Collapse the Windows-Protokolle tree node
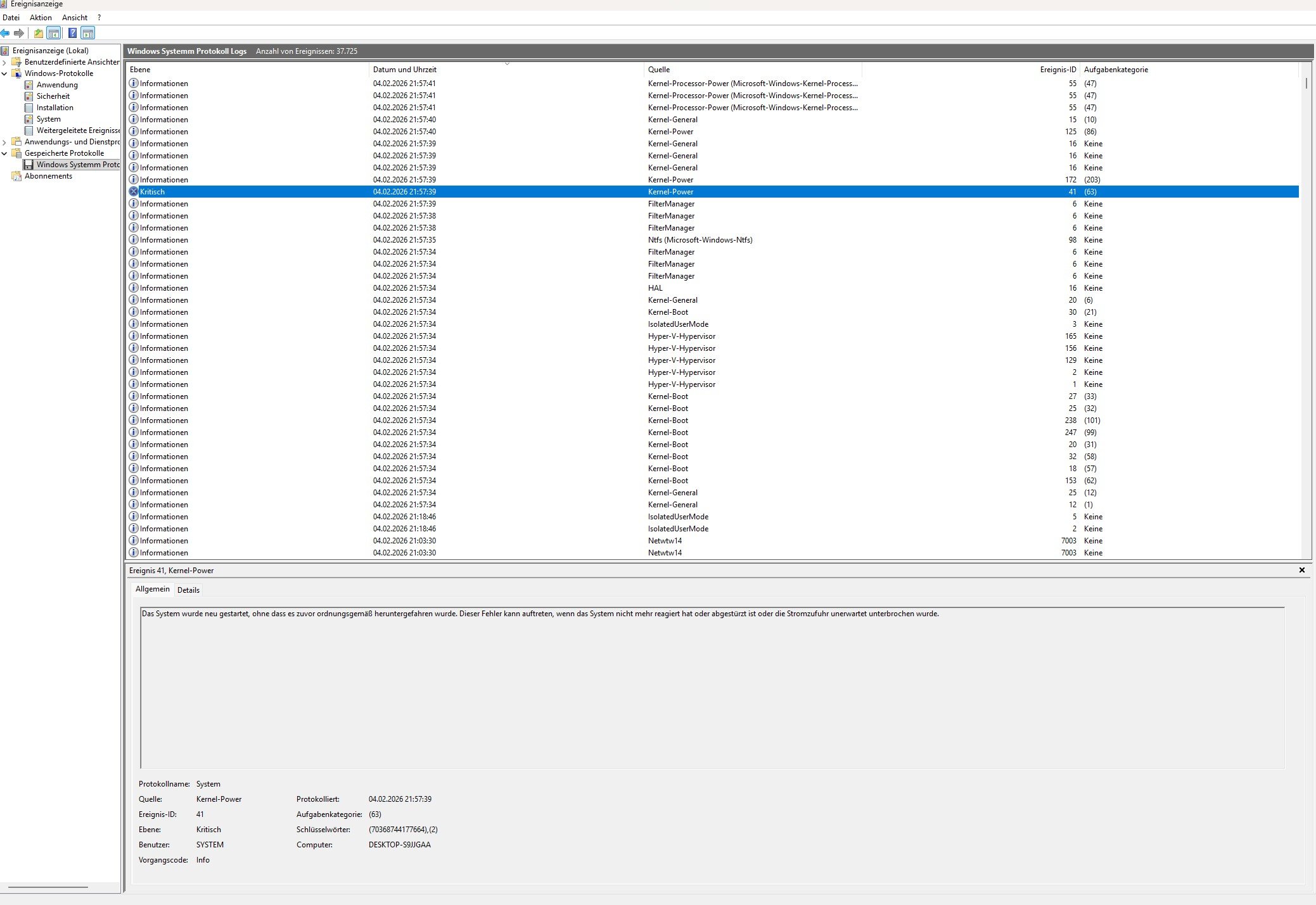1316x905 pixels. pos(4,73)
